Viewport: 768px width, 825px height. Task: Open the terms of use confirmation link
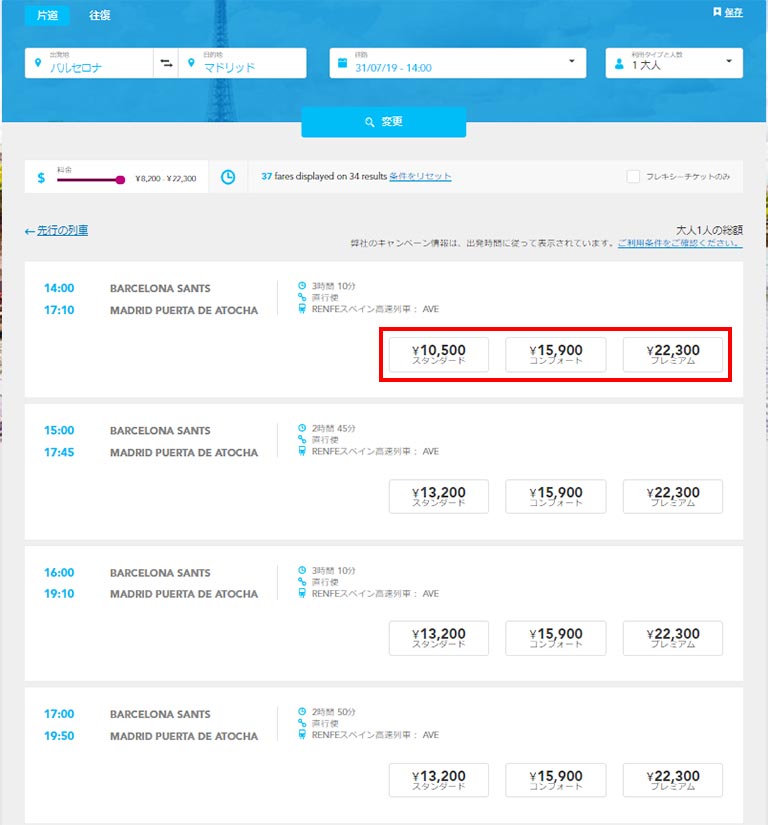(680, 243)
